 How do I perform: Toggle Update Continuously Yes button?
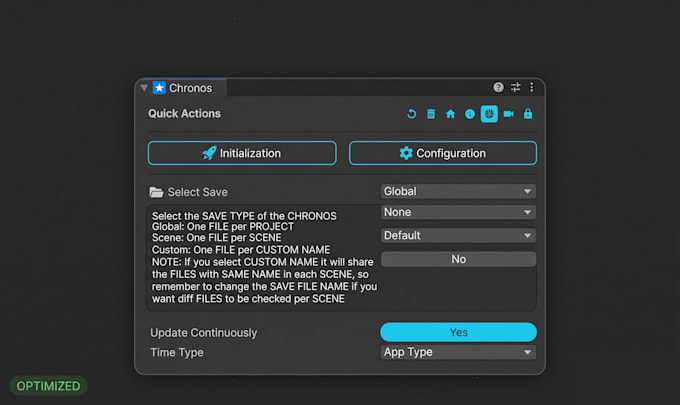click(458, 332)
